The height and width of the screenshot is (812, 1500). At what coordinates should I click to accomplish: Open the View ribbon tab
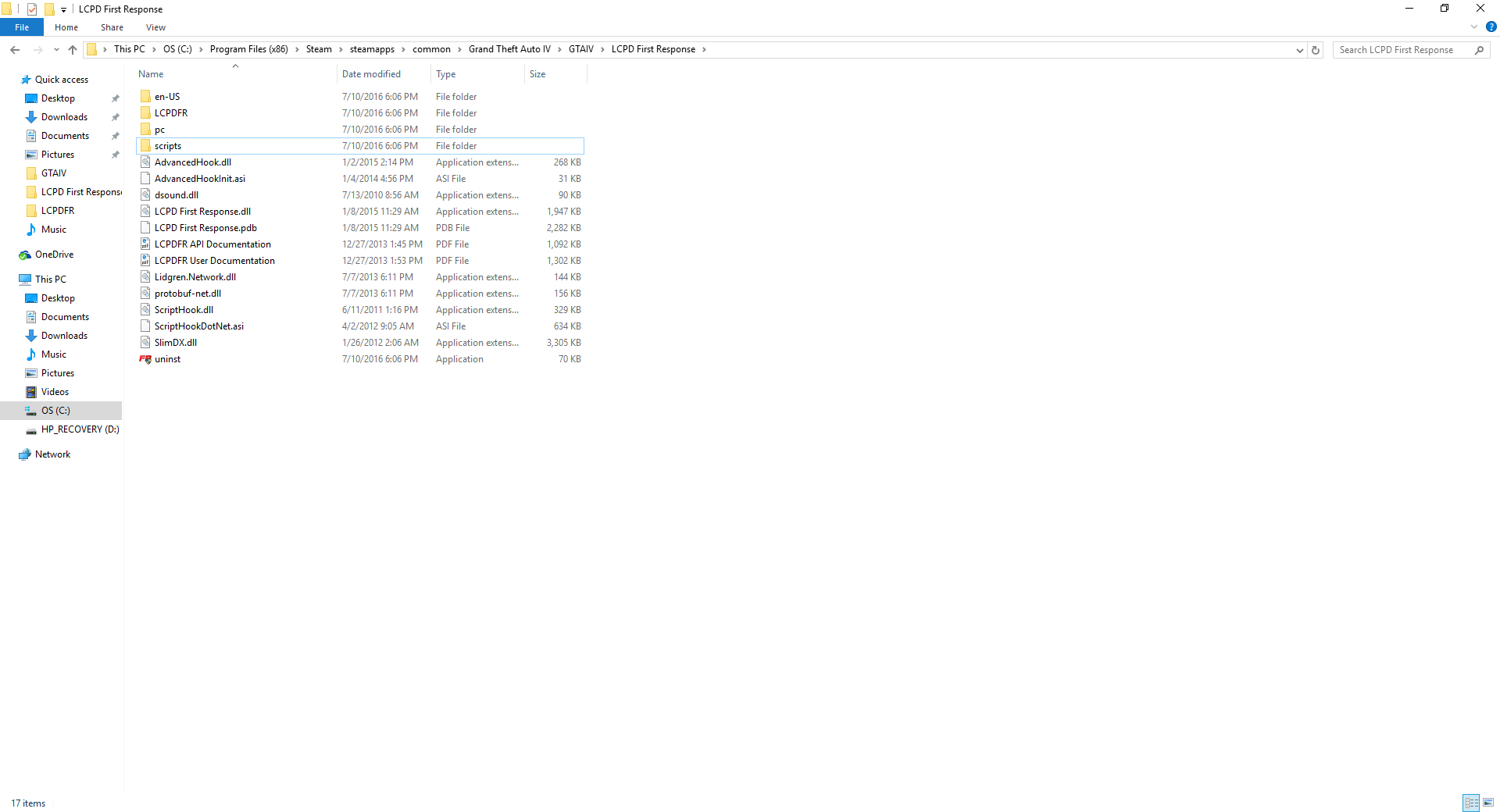(155, 27)
